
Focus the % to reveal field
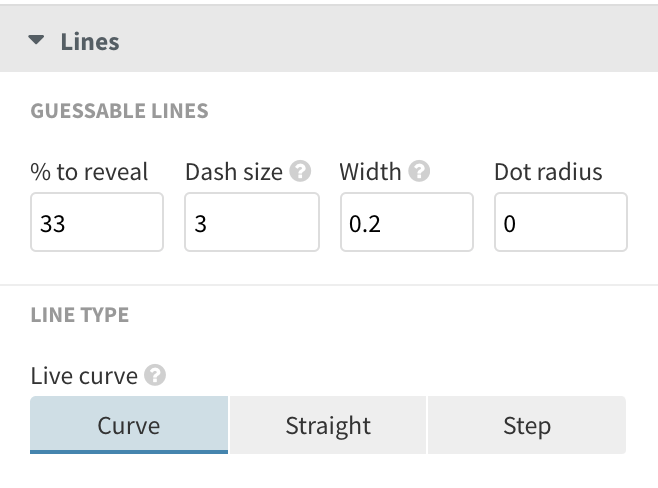click(x=97, y=222)
